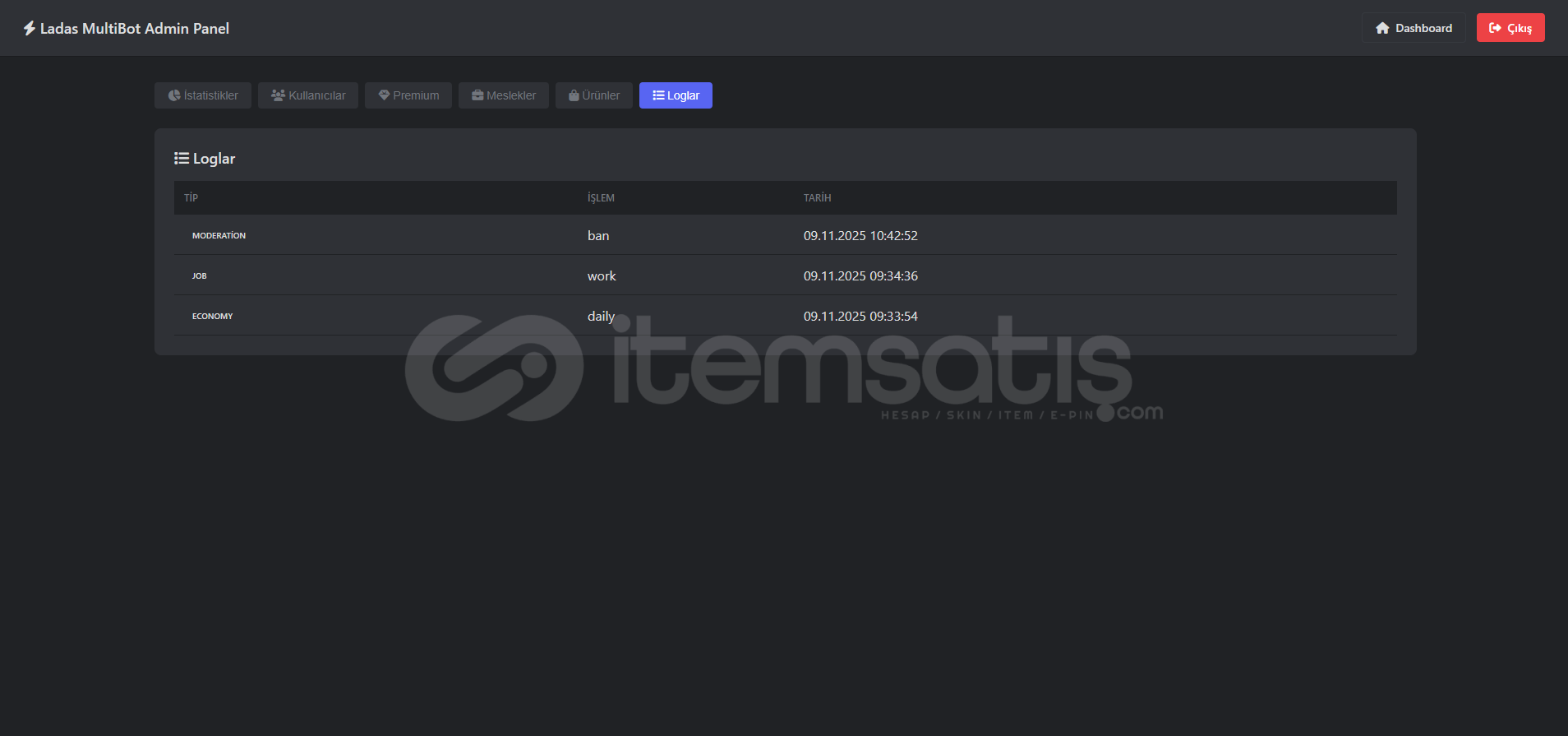The width and height of the screenshot is (1568, 736).
Task: Switch to the Kullanıcılar tab
Action: tap(308, 95)
